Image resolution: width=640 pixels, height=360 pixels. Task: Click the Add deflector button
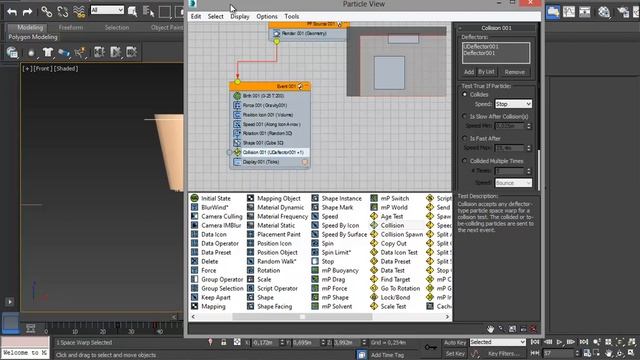[x=469, y=72]
